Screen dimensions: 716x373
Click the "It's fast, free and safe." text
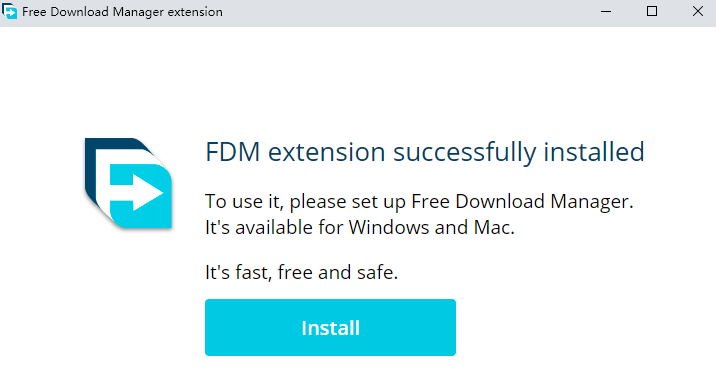click(x=301, y=273)
